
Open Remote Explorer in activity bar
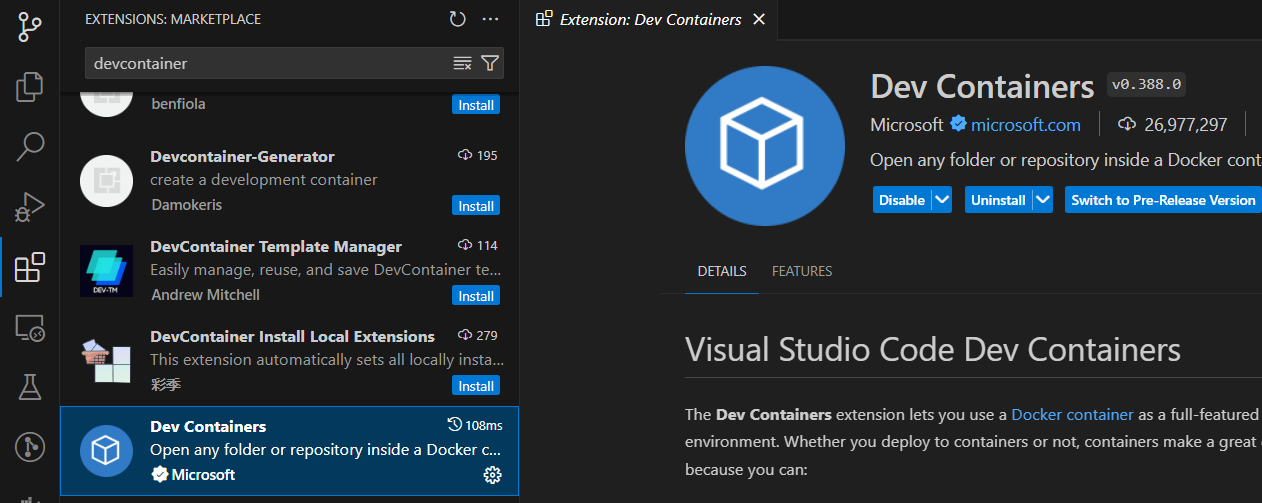30,327
